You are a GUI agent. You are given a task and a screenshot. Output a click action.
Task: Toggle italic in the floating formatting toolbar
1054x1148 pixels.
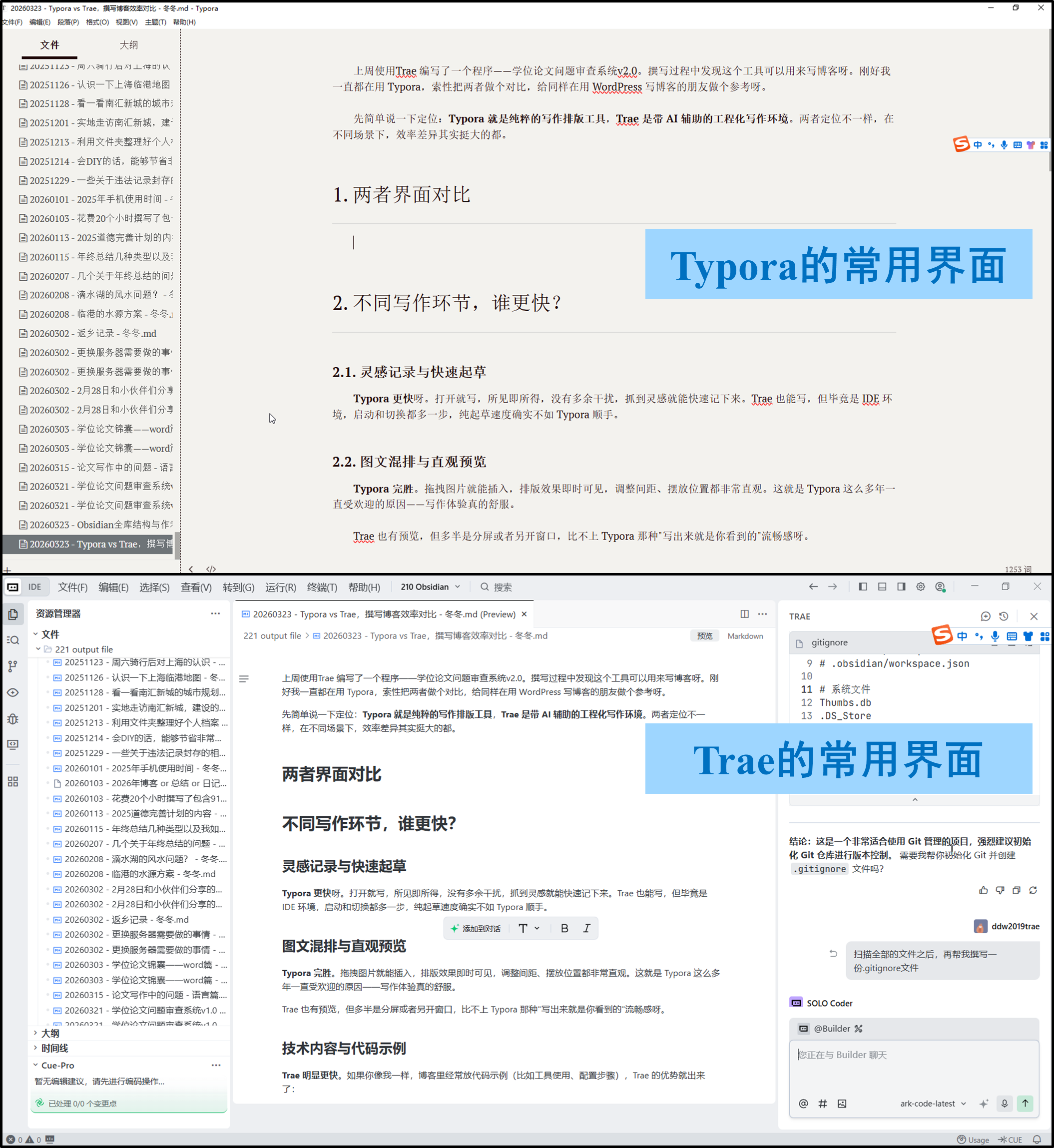(586, 928)
